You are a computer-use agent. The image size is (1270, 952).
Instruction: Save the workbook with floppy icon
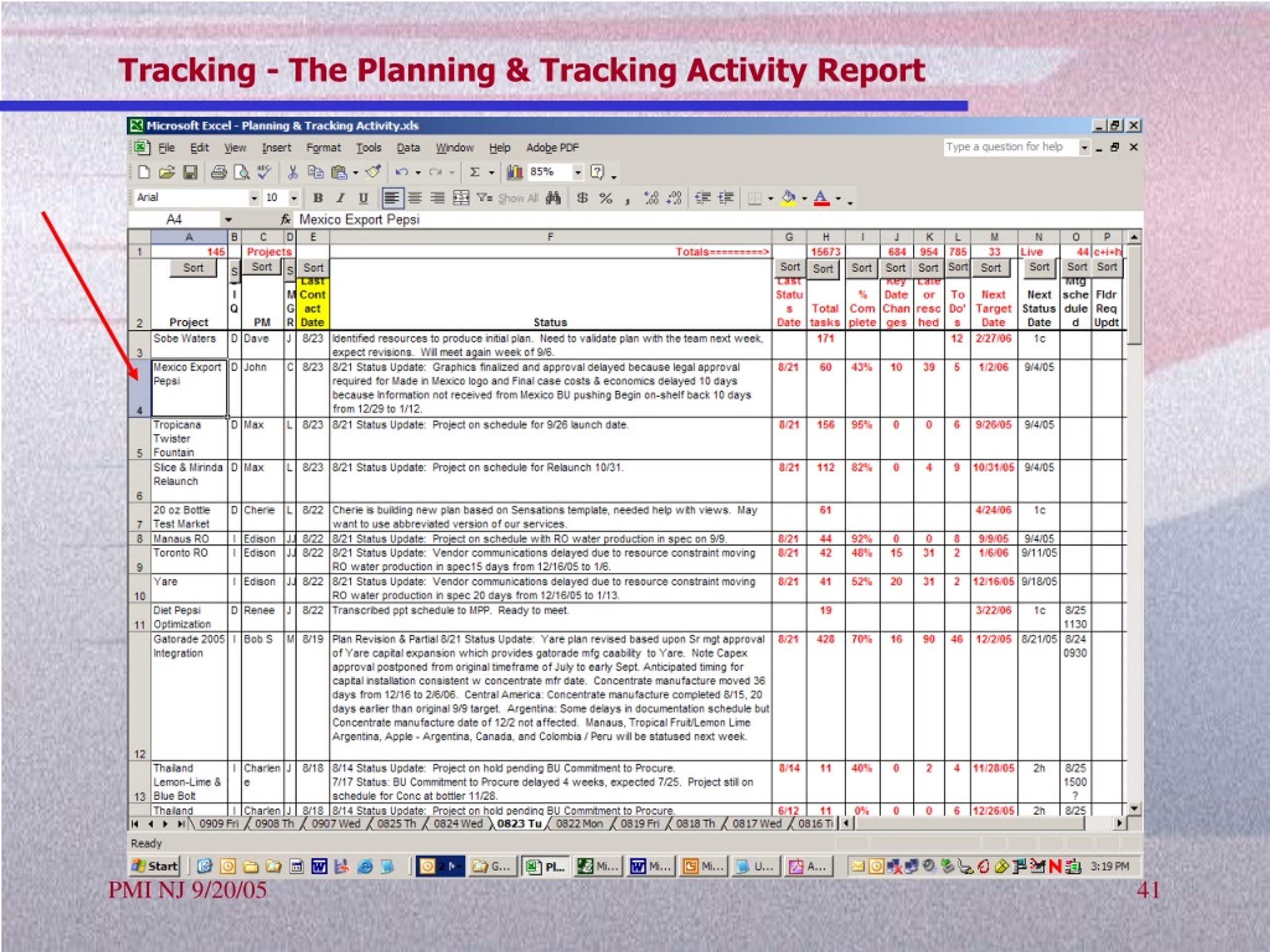pyautogui.click(x=190, y=172)
